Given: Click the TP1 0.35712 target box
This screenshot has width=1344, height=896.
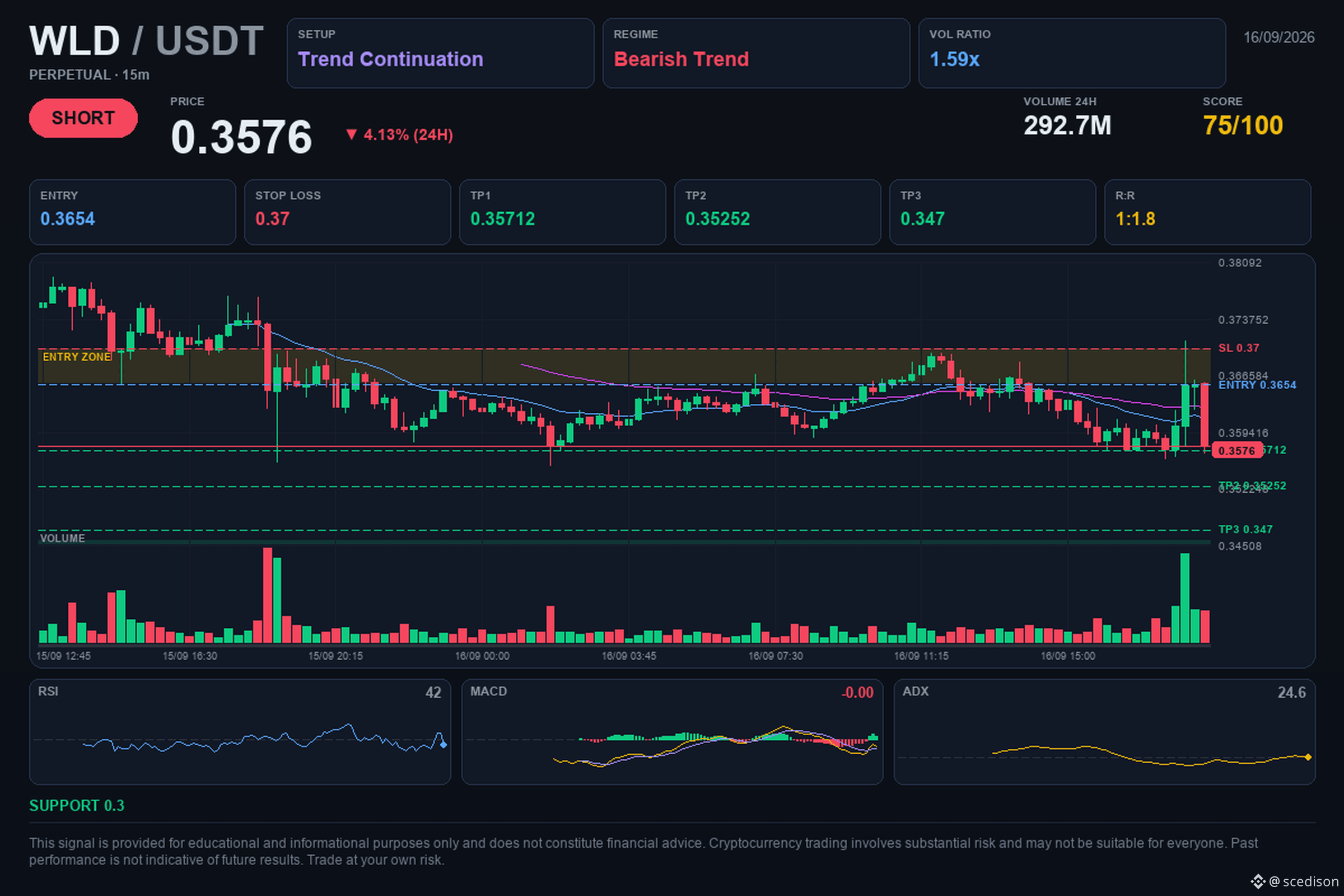Looking at the screenshot, I should pos(562,212).
